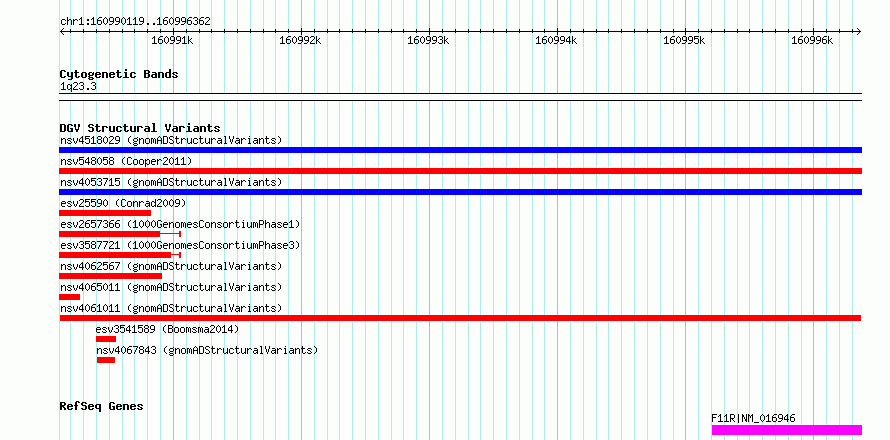Select the esv3541589 Boomsma2014 bar

click(106, 339)
